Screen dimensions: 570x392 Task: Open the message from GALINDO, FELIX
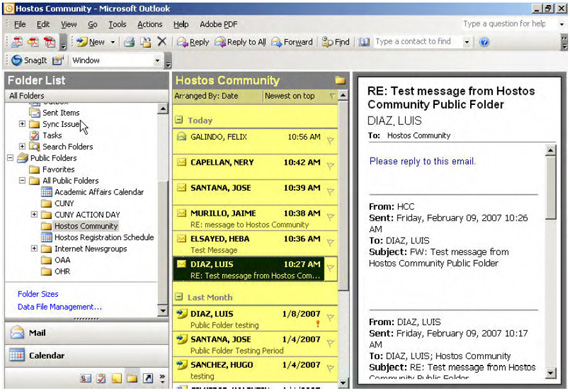(255, 141)
